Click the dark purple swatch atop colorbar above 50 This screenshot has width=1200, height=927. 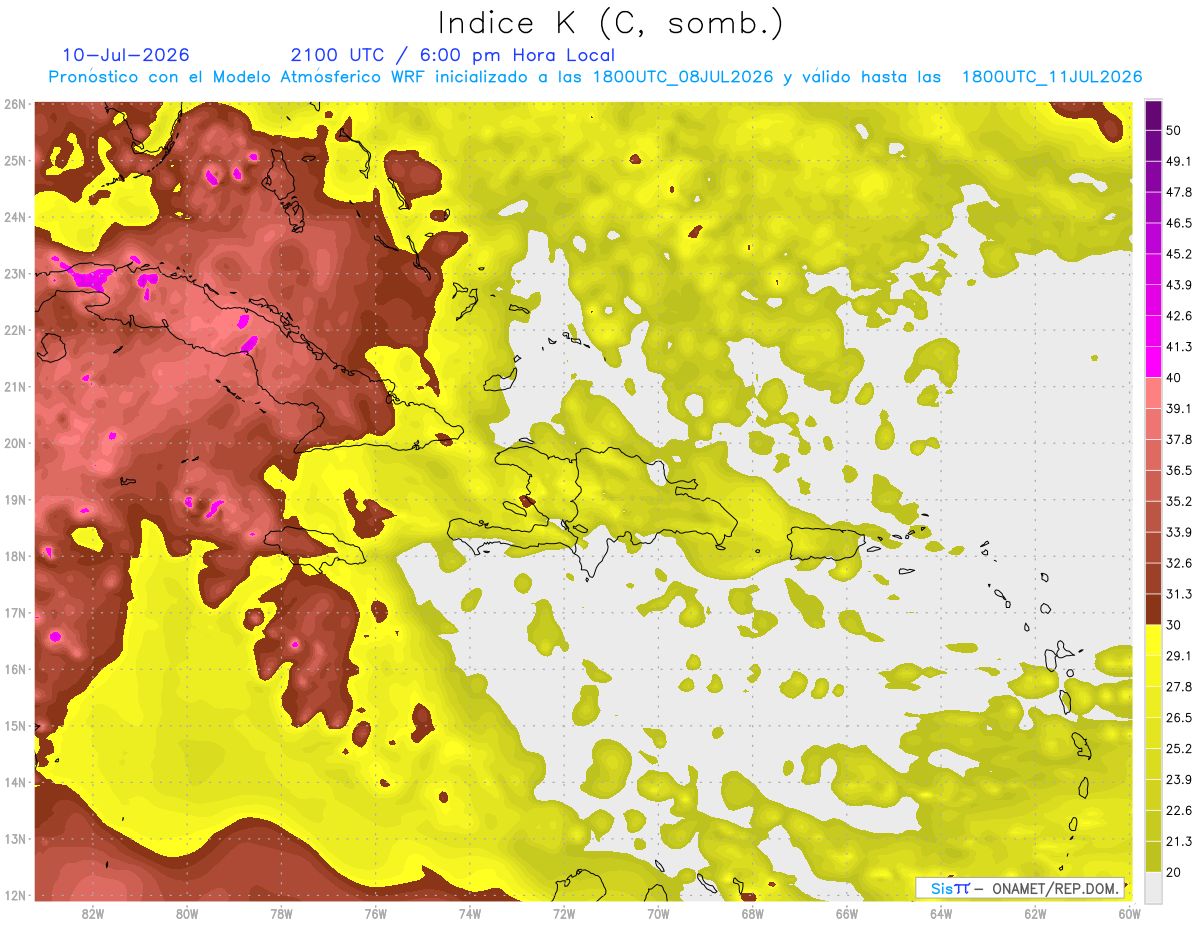(1153, 114)
